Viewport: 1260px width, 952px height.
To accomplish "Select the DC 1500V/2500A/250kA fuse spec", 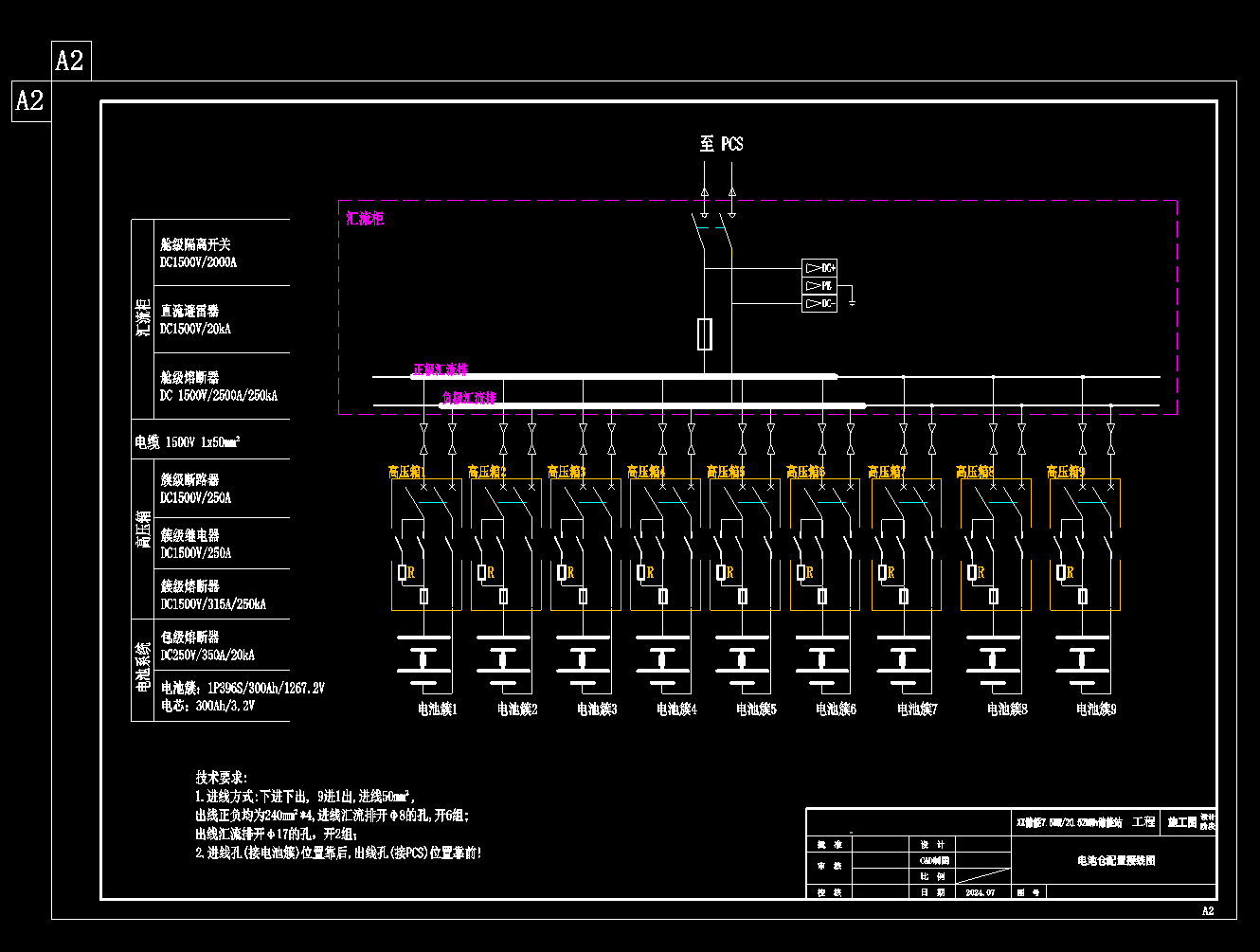I will (x=219, y=395).
